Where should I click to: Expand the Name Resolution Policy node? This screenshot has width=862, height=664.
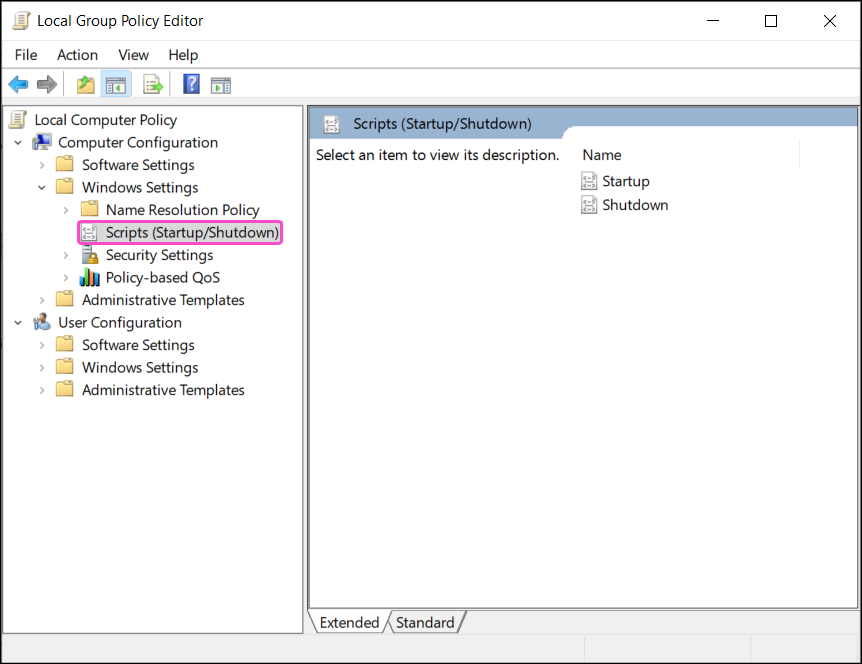[66, 209]
